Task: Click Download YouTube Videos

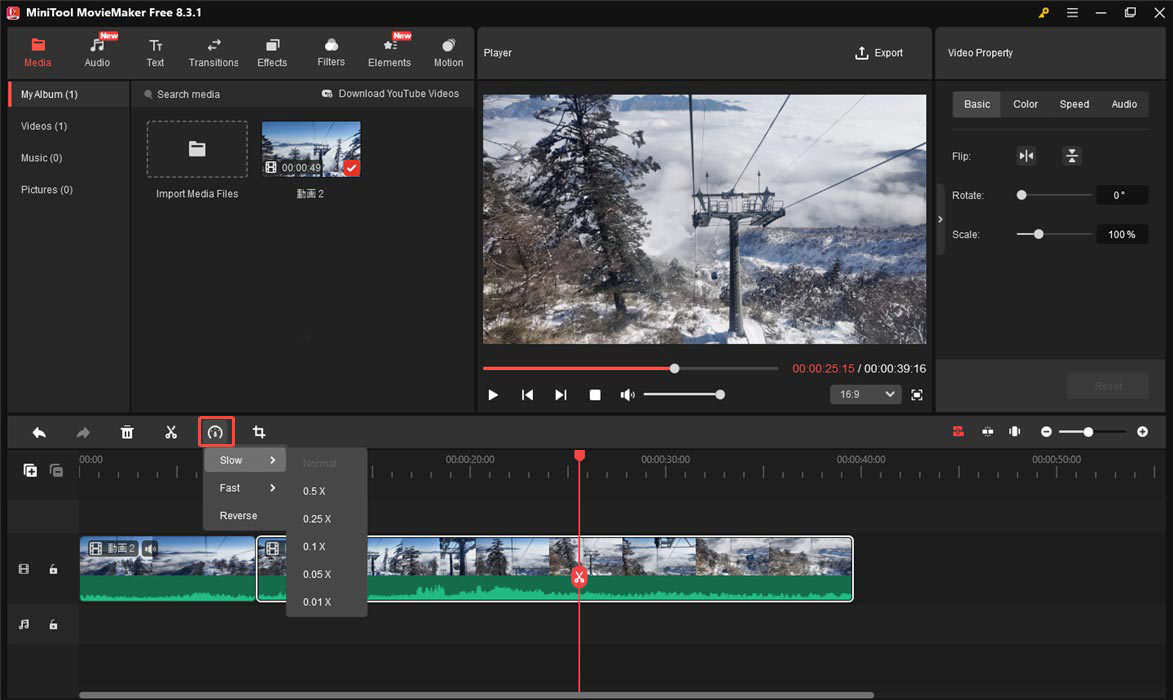Action: click(393, 93)
